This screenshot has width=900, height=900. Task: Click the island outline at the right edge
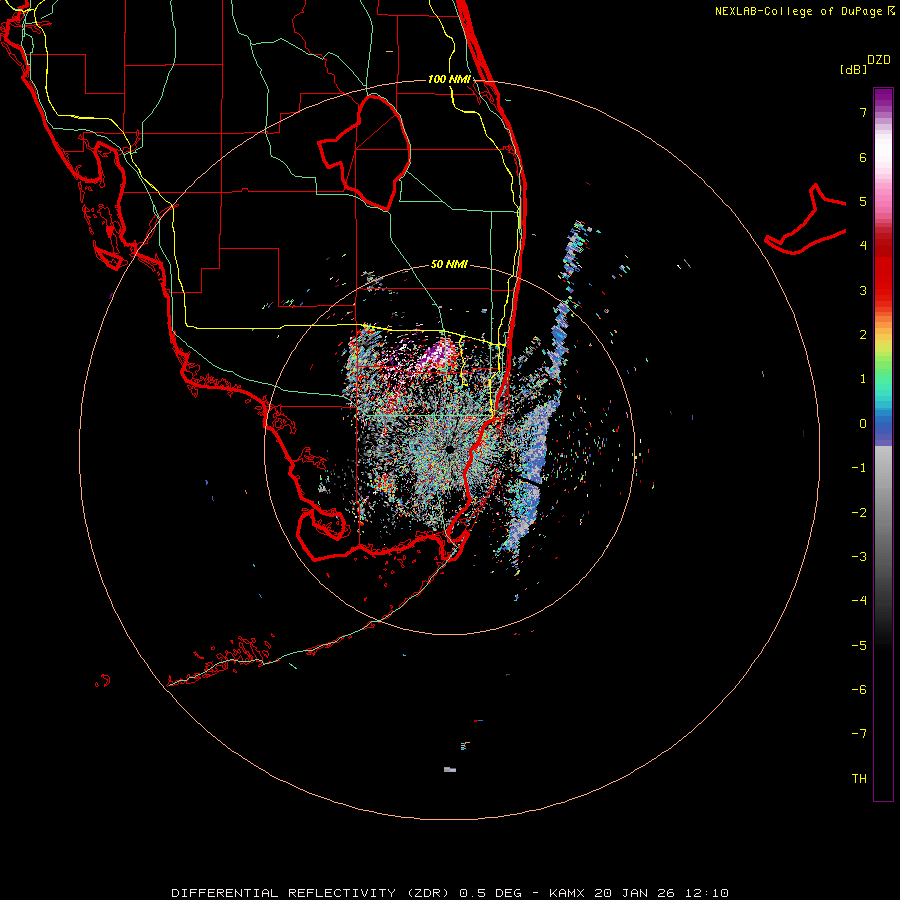click(806, 220)
